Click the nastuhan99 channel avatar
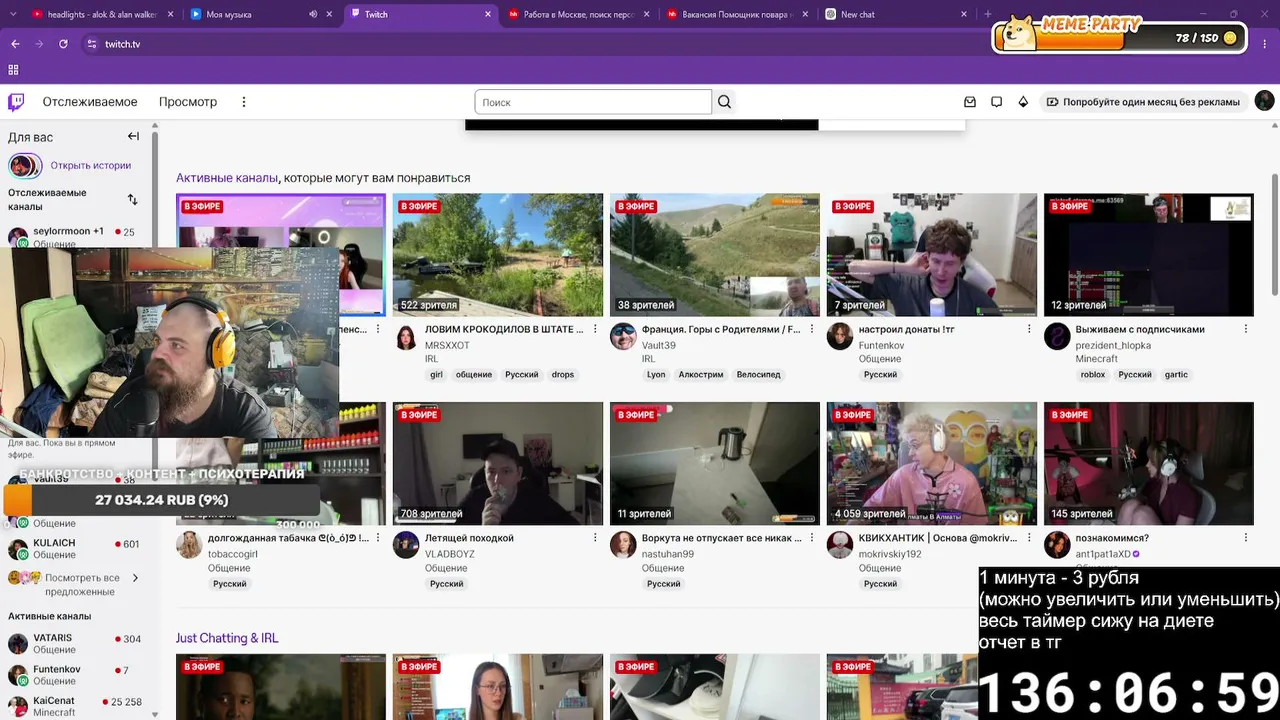This screenshot has height=720, width=1280. point(623,545)
